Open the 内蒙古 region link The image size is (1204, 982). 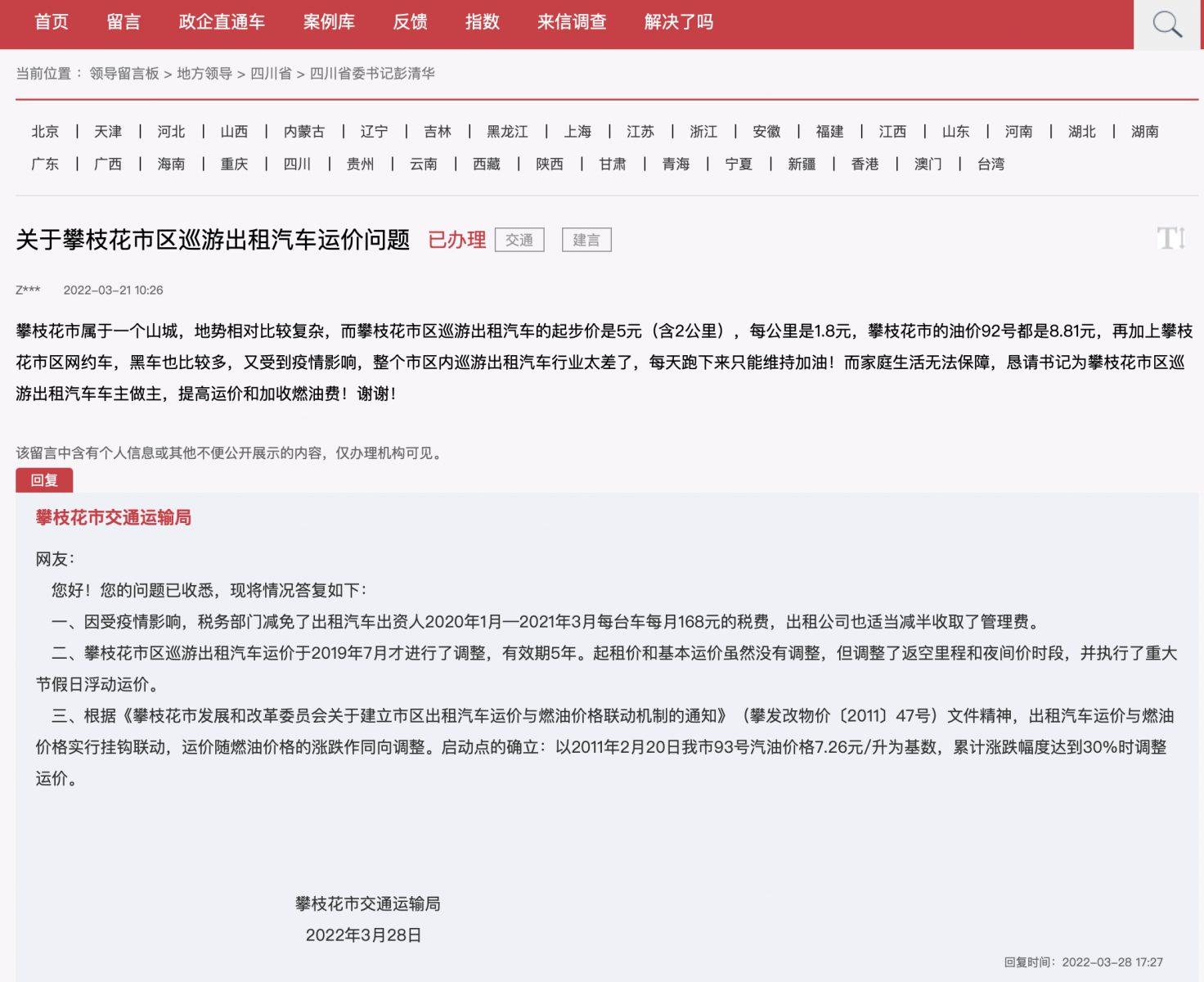pyautogui.click(x=304, y=132)
